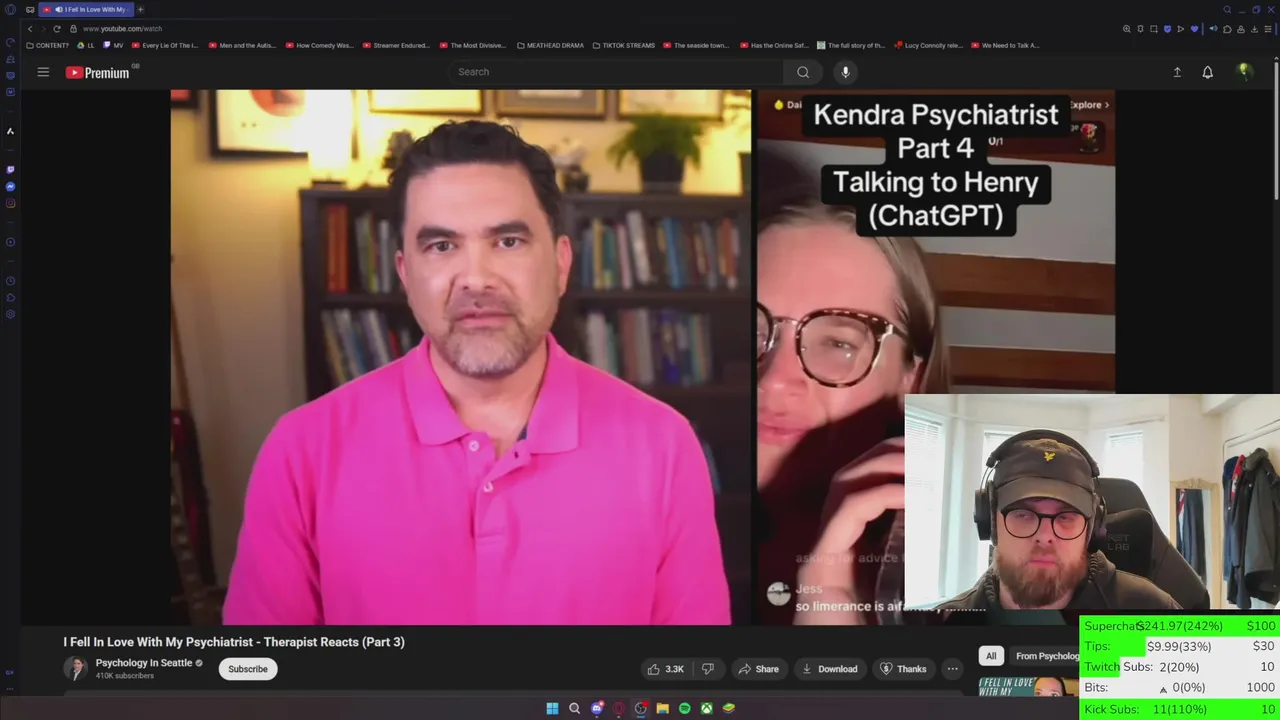Viewport: 1280px width, 720px height.
Task: Click the heart bookmark icon in toolbar
Action: [1193, 29]
